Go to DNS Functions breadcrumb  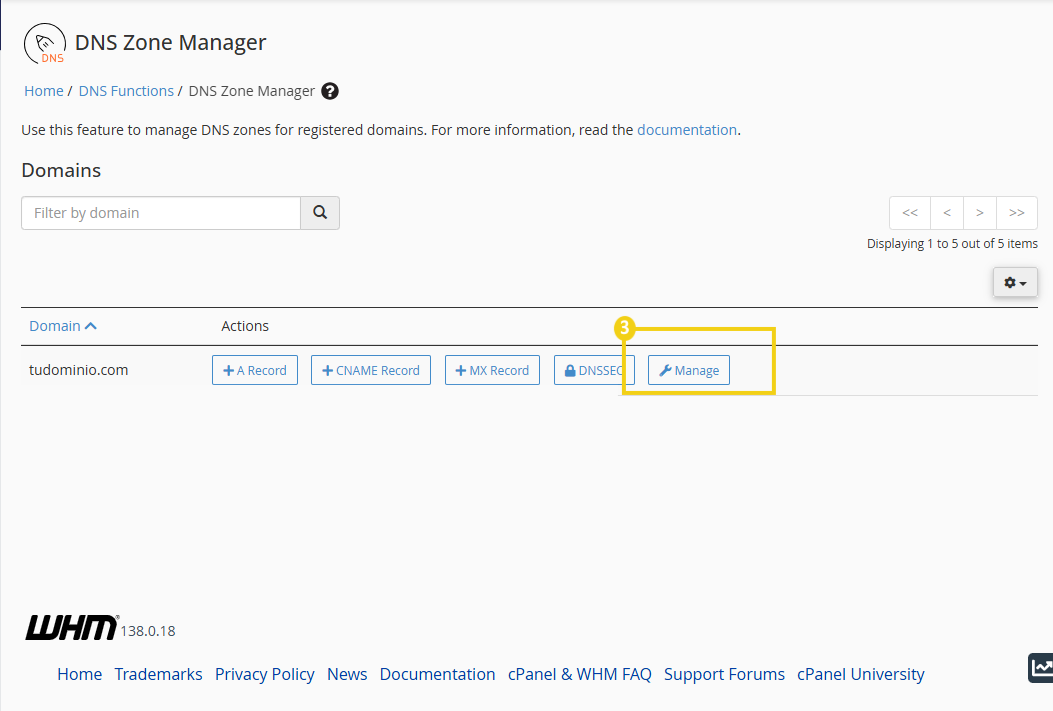pos(126,91)
